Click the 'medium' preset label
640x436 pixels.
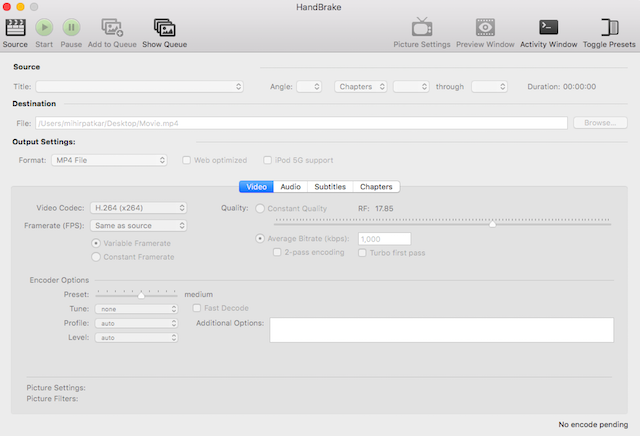tap(198, 294)
